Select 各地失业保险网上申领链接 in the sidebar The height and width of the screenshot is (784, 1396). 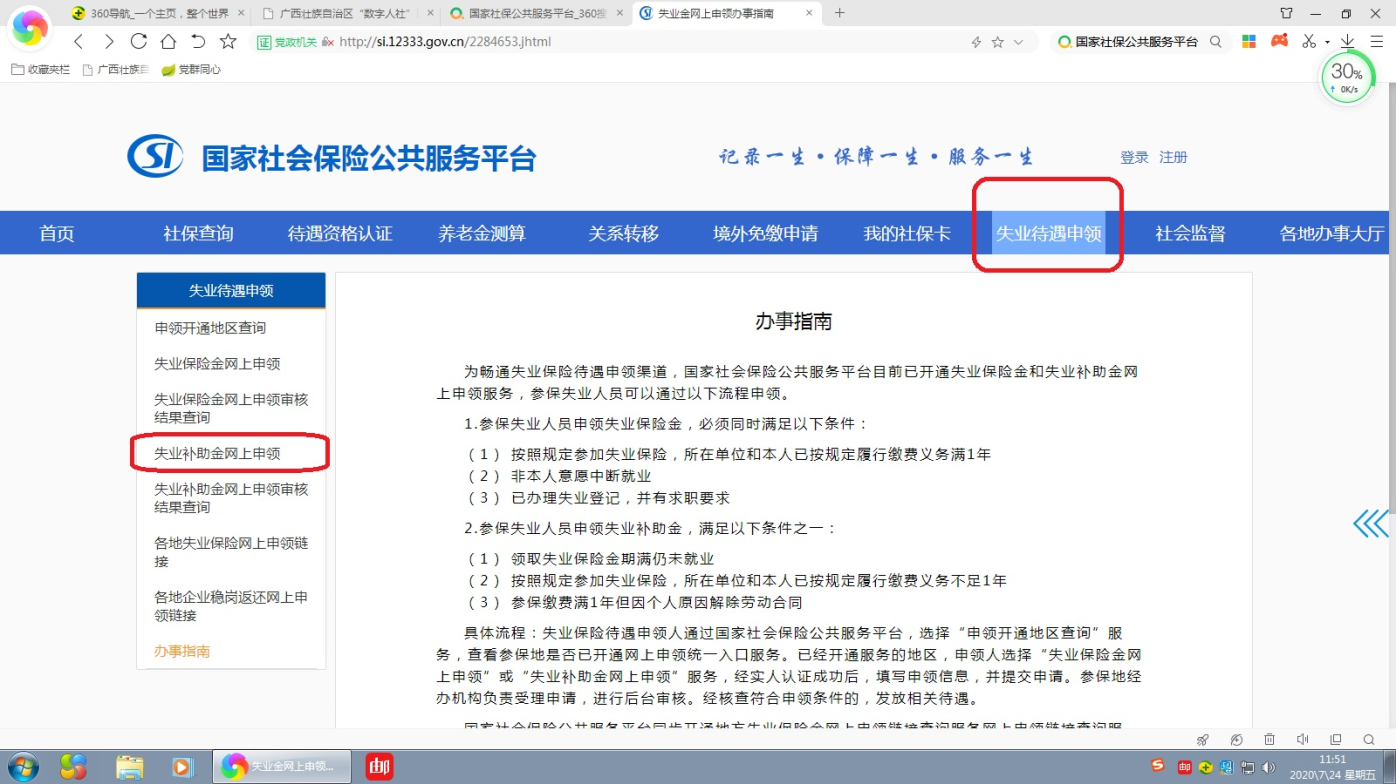coord(231,552)
